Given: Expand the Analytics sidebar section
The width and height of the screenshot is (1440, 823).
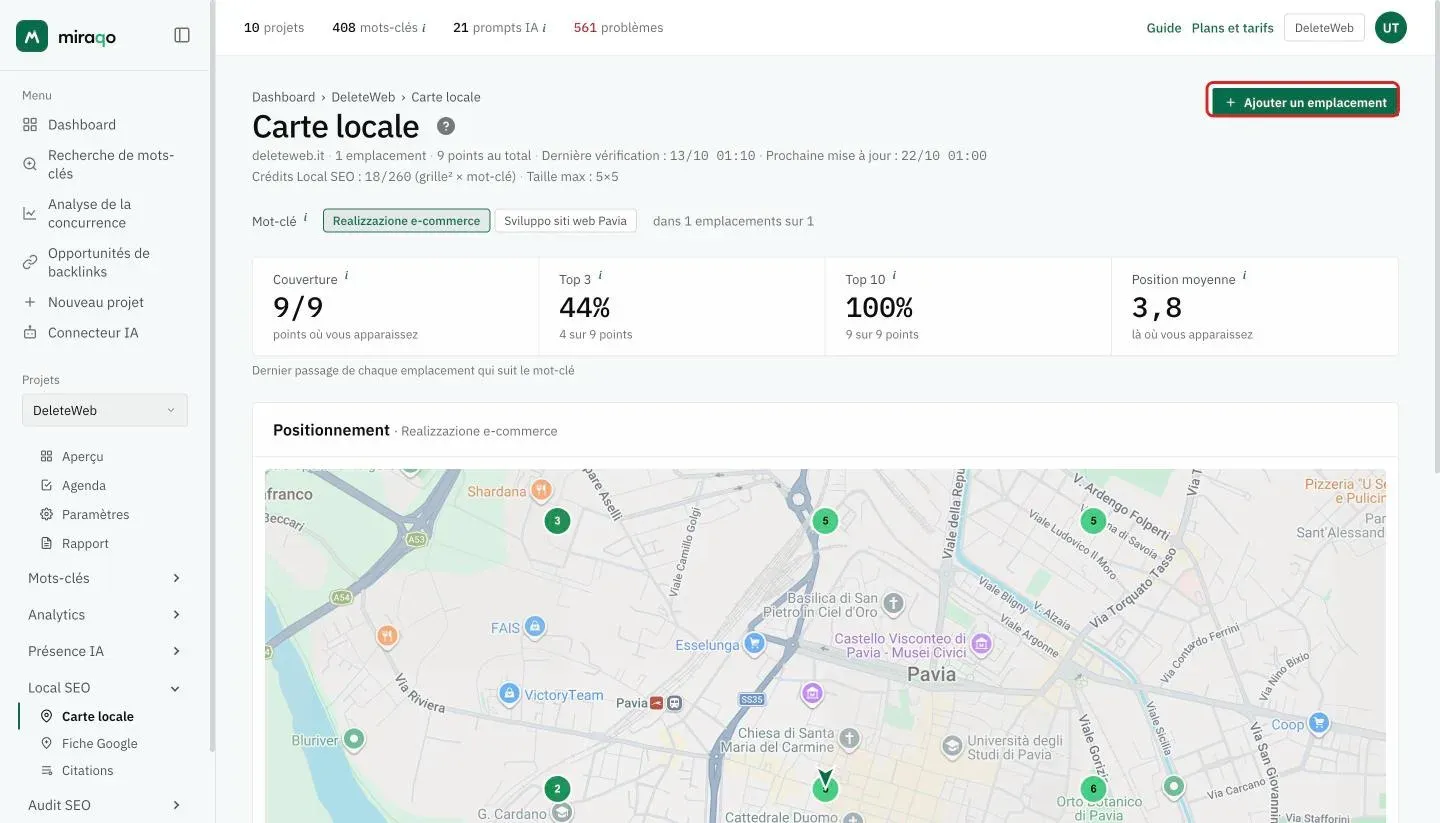Looking at the screenshot, I should tap(105, 615).
